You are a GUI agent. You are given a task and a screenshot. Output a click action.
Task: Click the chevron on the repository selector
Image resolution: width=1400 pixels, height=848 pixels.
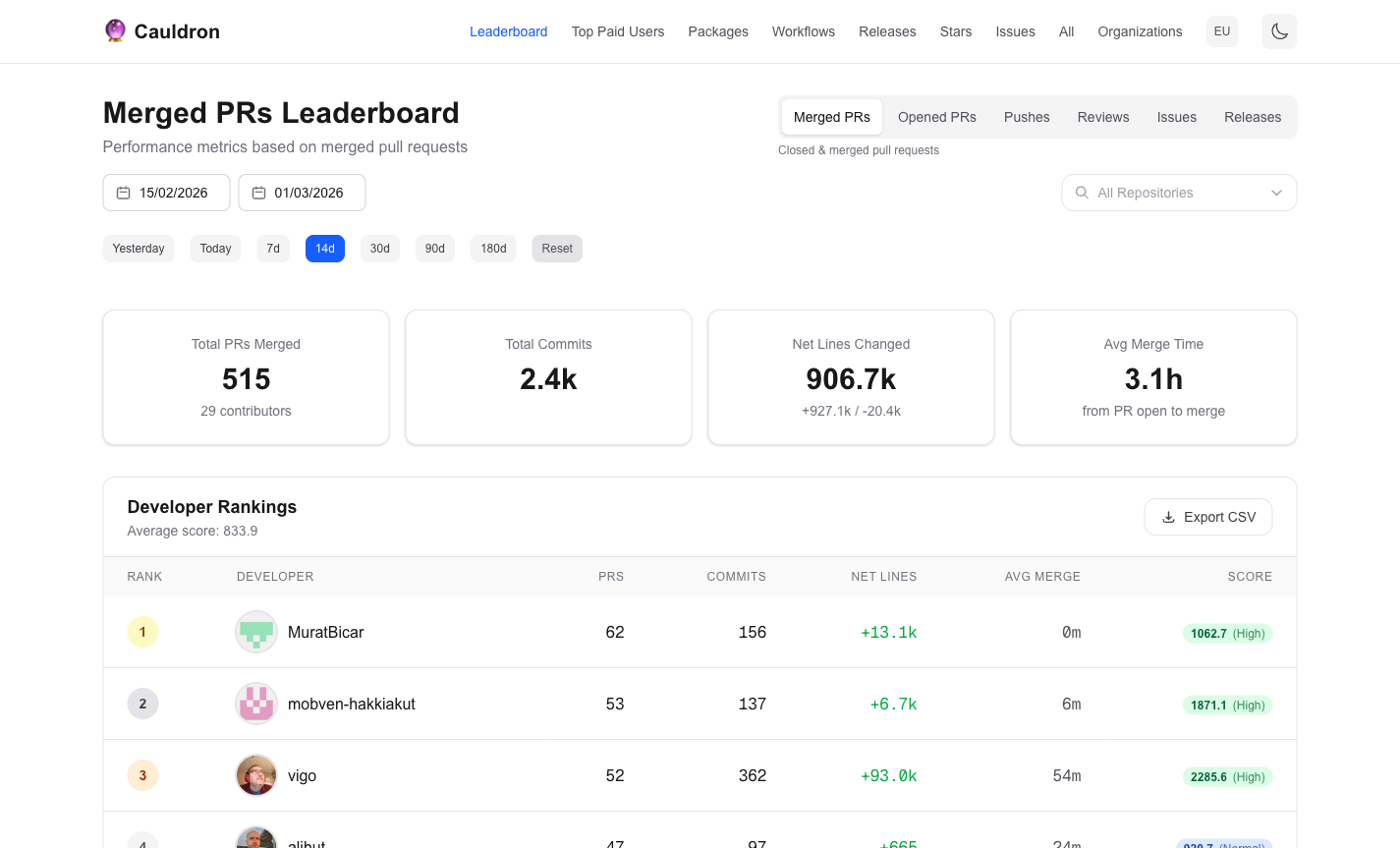tap(1276, 193)
